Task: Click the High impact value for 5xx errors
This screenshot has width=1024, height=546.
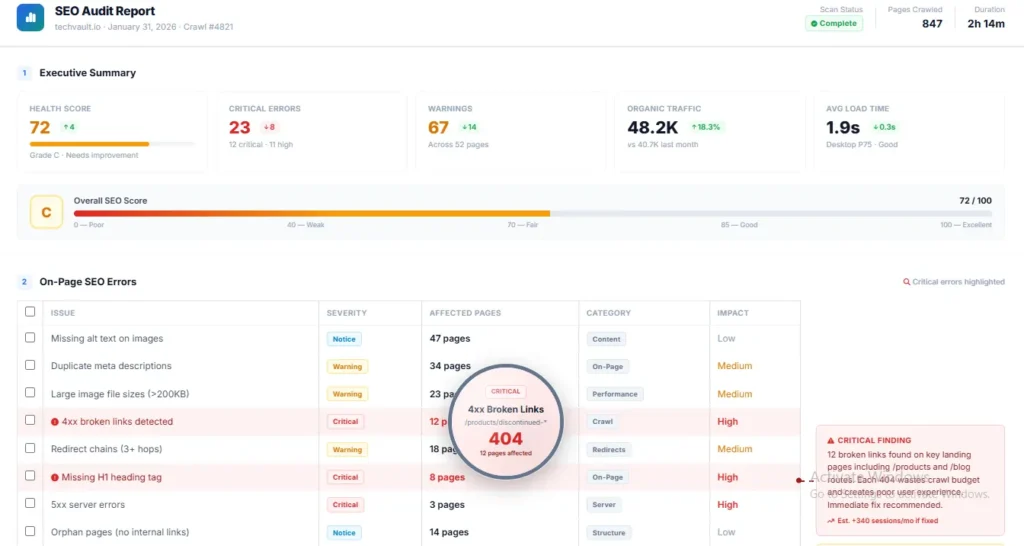Action: (728, 505)
